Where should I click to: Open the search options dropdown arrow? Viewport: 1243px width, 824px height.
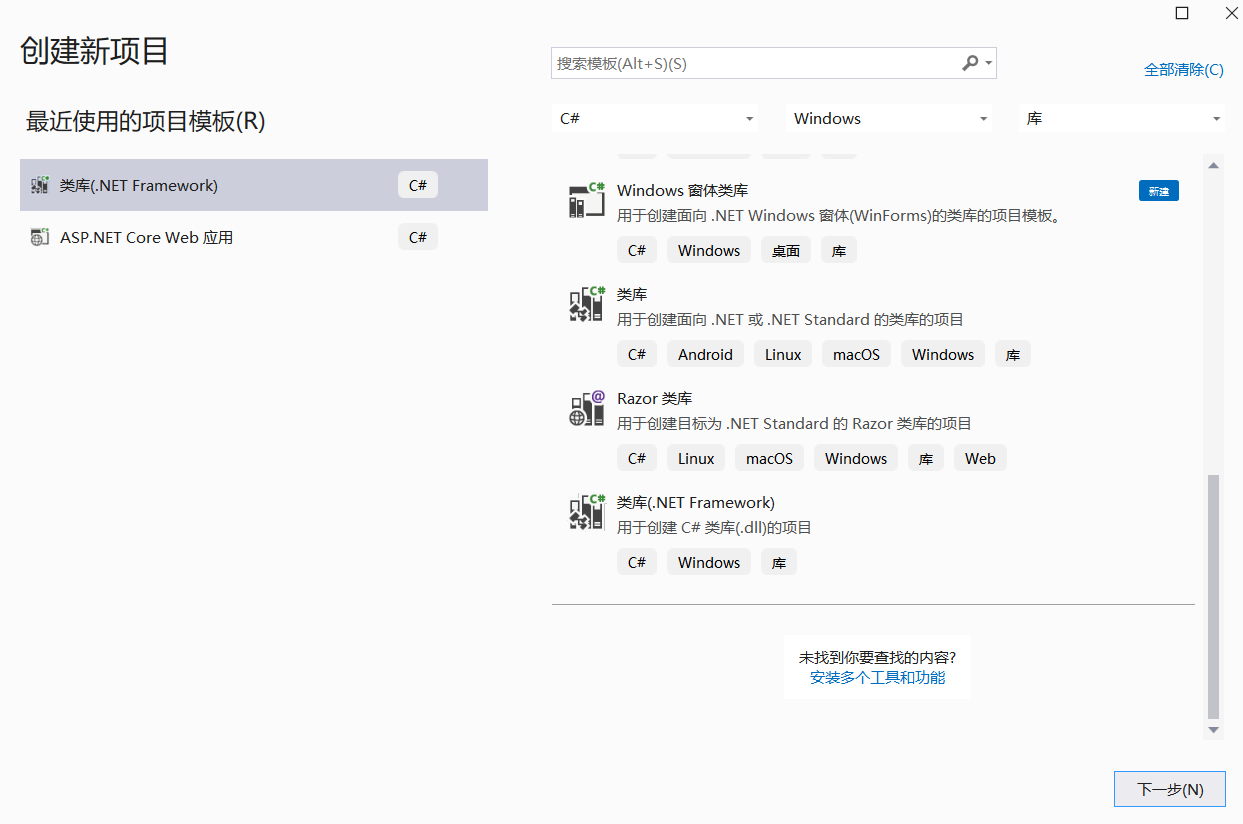point(989,63)
